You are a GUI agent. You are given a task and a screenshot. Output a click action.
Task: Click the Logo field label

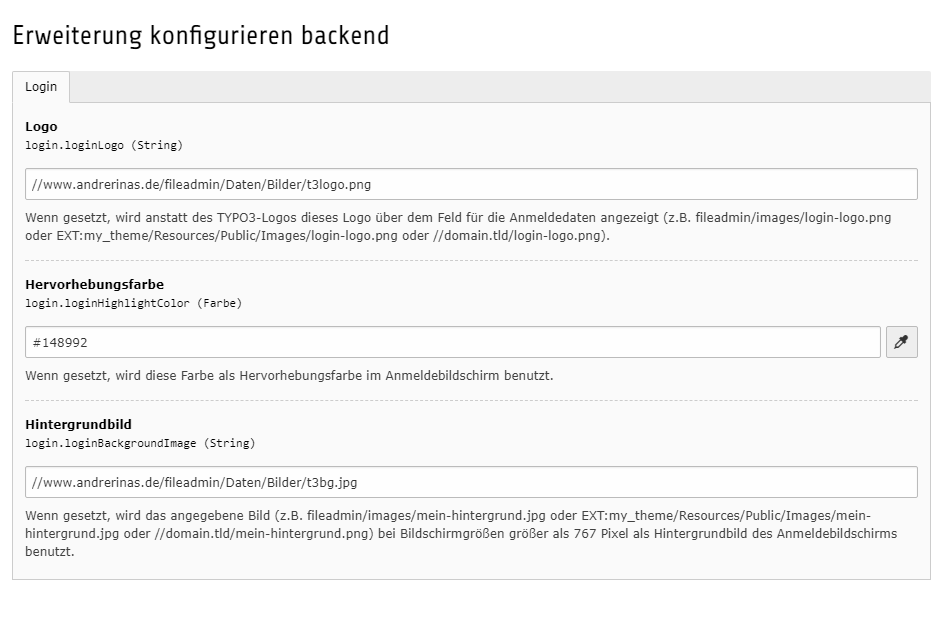(41, 127)
